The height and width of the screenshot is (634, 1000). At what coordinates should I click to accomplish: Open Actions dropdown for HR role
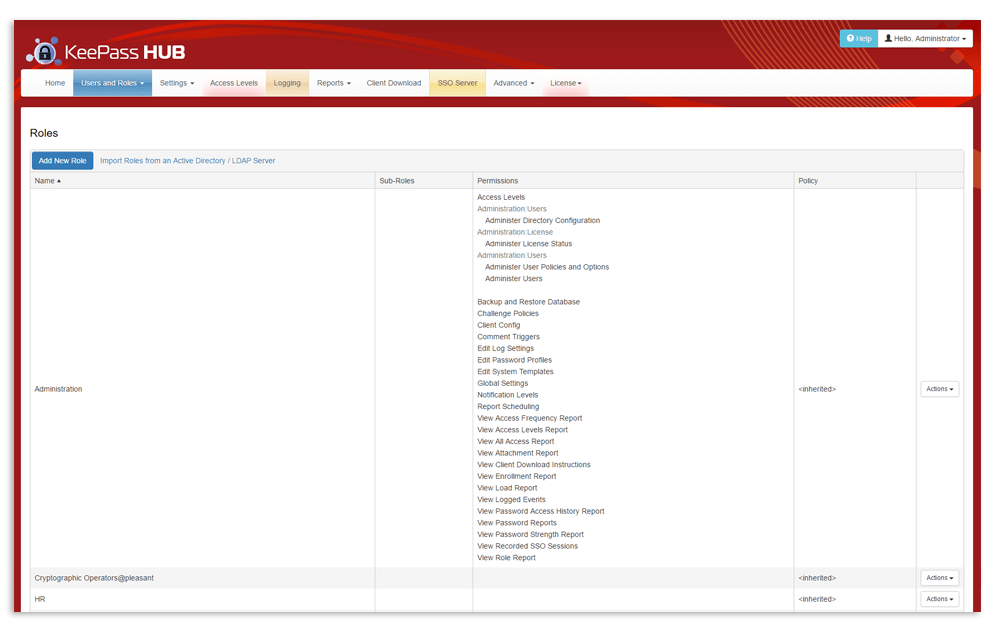[939, 599]
